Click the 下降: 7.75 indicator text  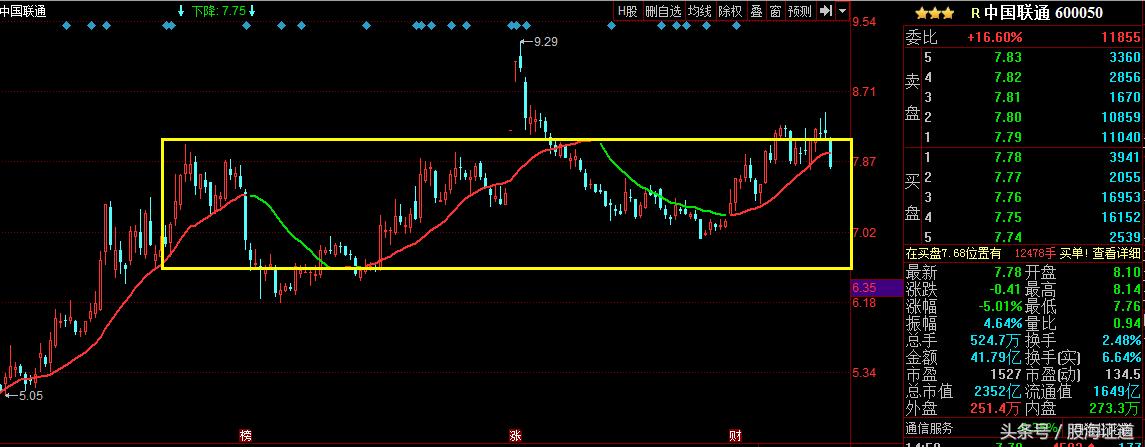218,10
